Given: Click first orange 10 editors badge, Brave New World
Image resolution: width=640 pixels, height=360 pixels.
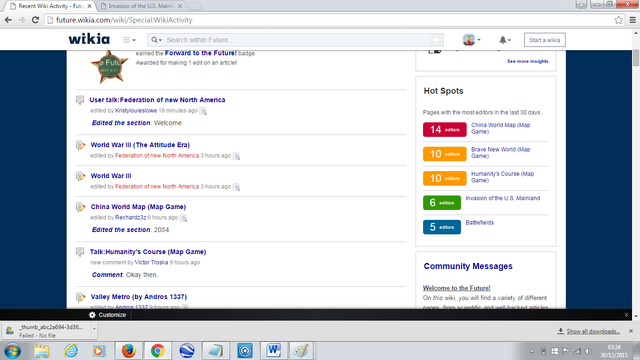Looking at the screenshot, I should click(444, 154).
